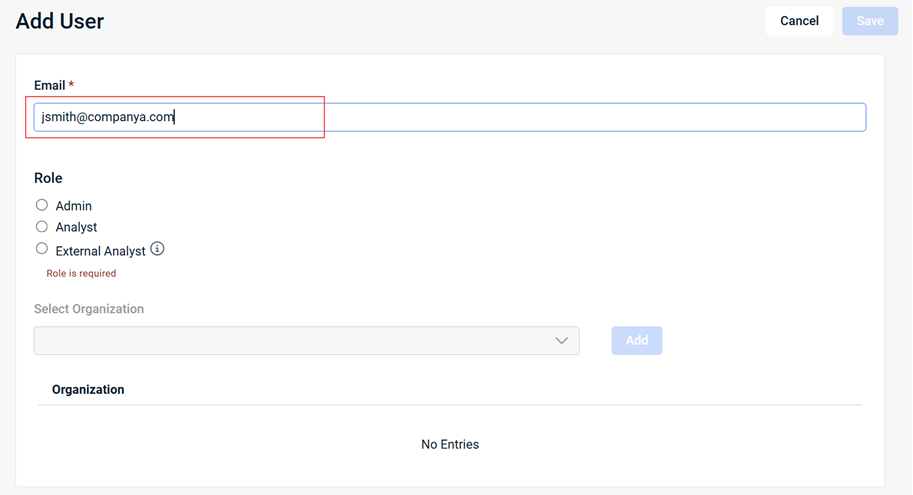Click the Admin label text
913x495 pixels.
tap(74, 206)
